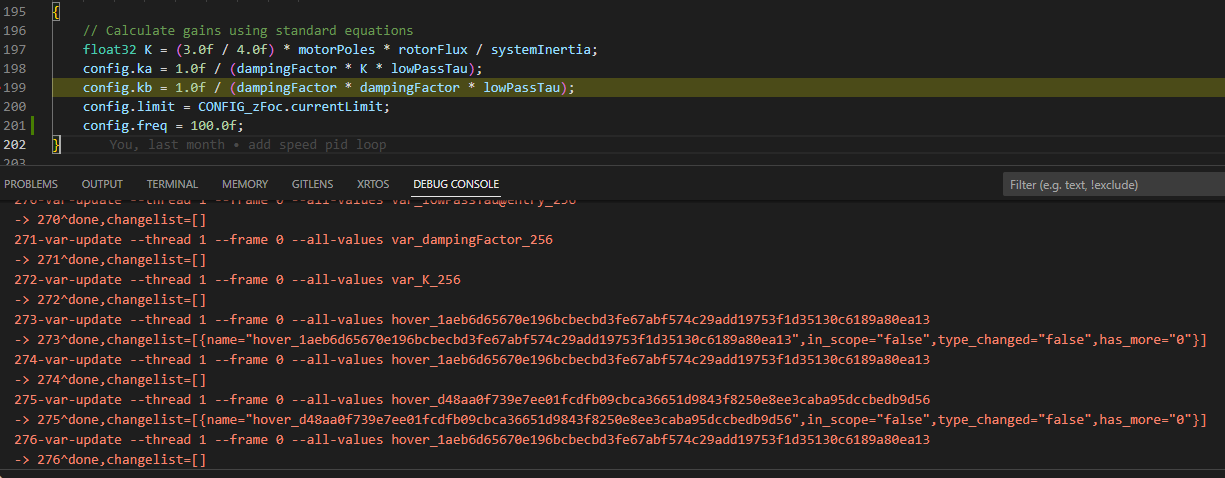Viewport: 1225px width, 478px height.
Task: Click console output '-> 274^done,changelist=[]'
Action: coord(110,380)
